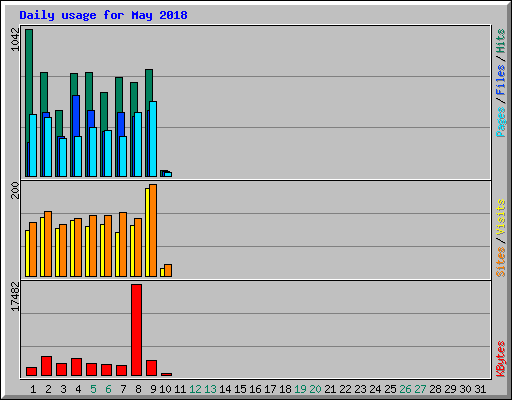This screenshot has width=512, height=400.
Task: Click day label 16 on the axis
Action: [x=255, y=389]
